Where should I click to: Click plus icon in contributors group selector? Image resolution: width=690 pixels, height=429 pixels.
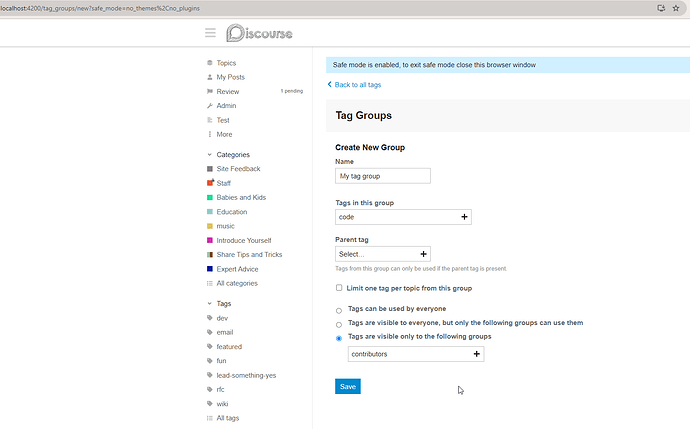[477, 354]
